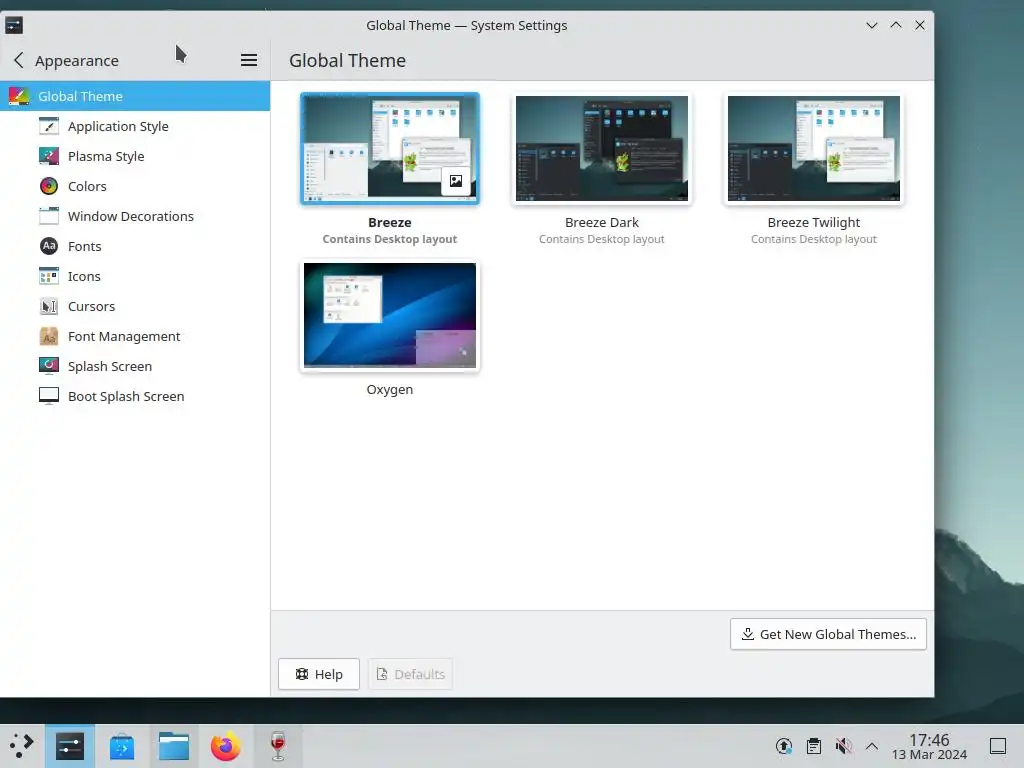Viewport: 1024px width, 768px height.
Task: Expand hidden system tray icons arrow
Action: pos(872,746)
